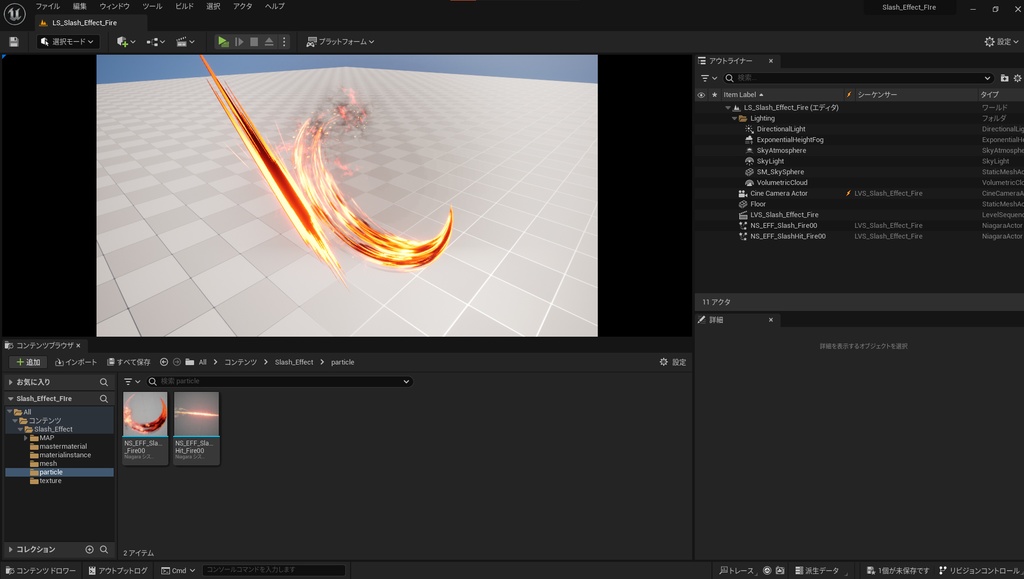The image size is (1024, 579).
Task: Select ExponentialHeightFog actor
Action: click(x=790, y=140)
